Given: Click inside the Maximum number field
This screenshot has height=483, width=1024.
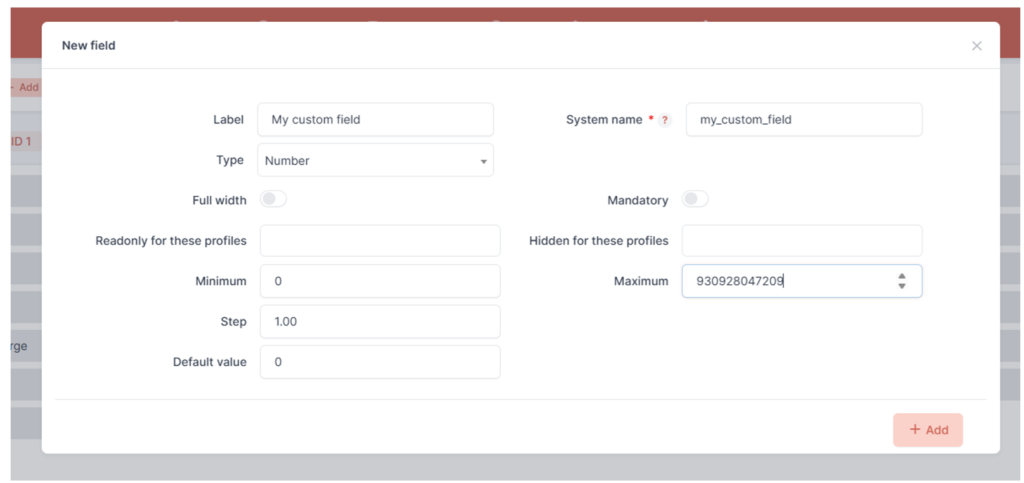Looking at the screenshot, I should (x=785, y=281).
